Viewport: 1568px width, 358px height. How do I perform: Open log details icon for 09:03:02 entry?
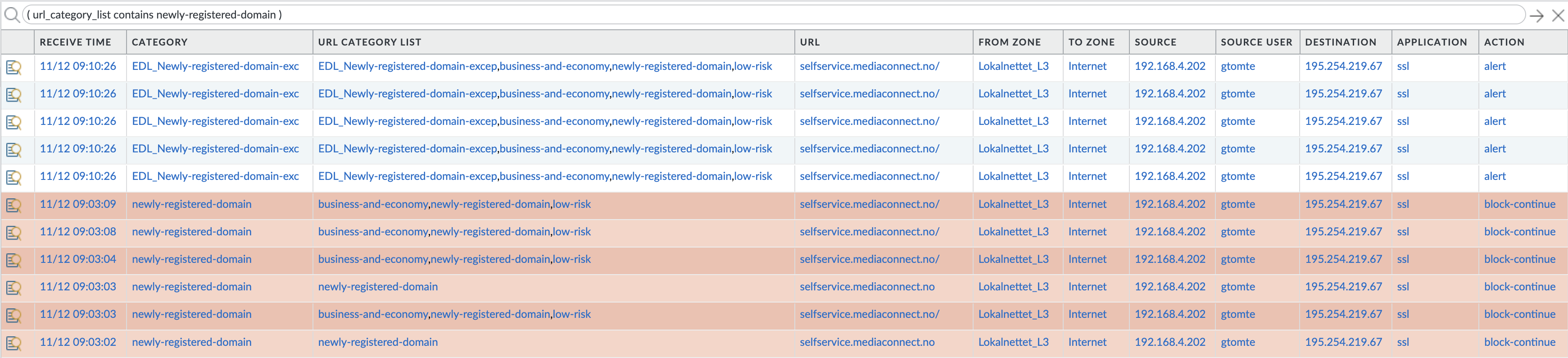pyautogui.click(x=14, y=343)
